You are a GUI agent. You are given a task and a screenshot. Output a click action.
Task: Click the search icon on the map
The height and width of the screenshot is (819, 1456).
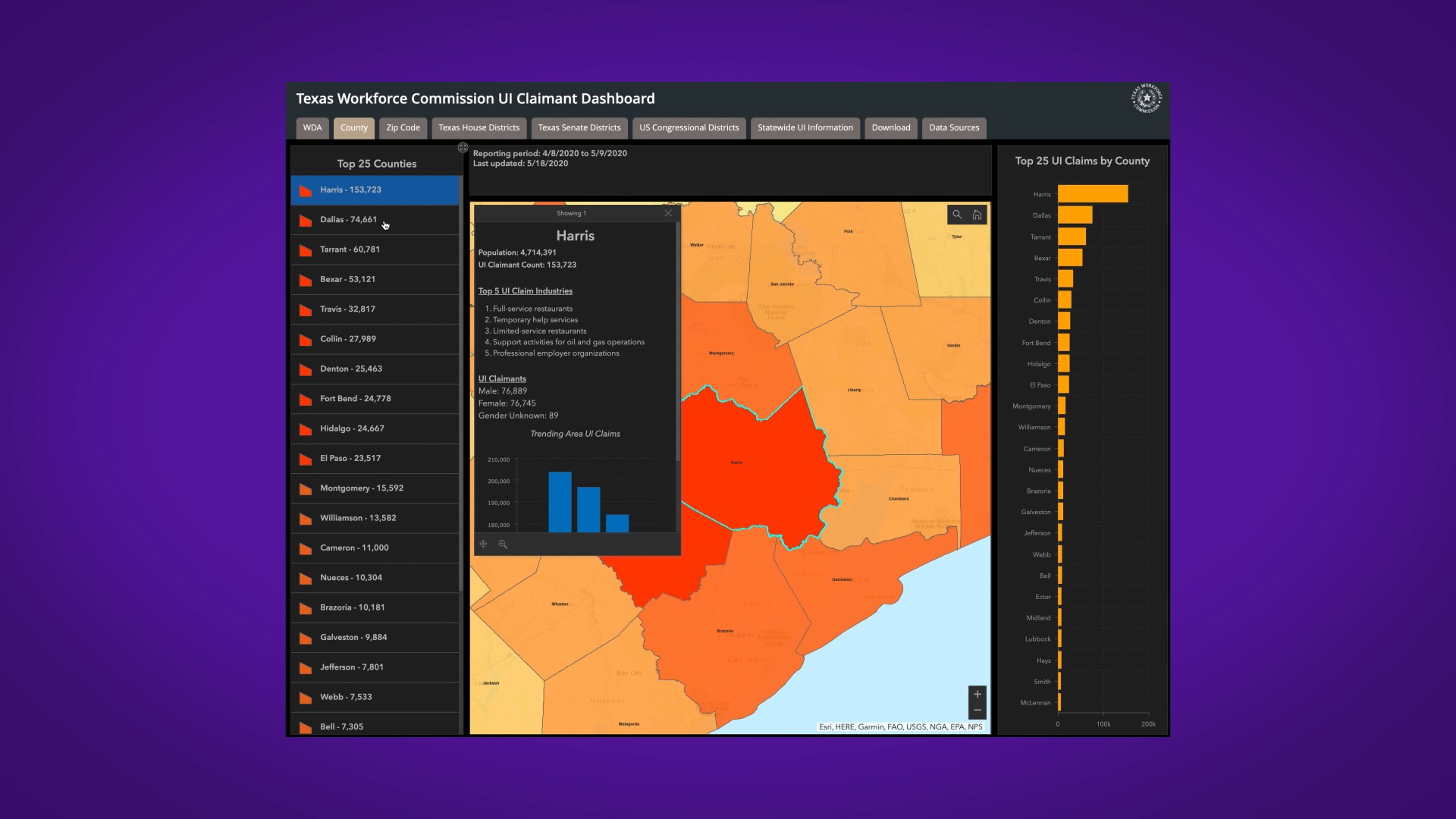(x=957, y=214)
